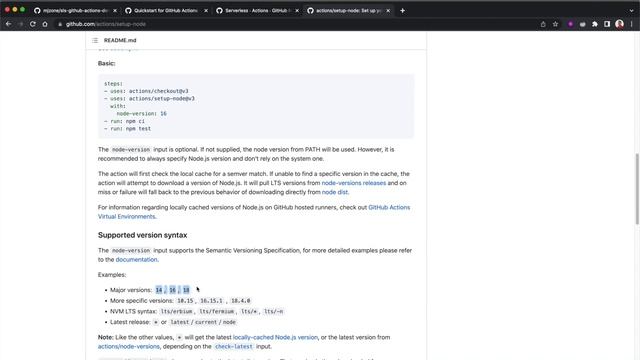Close the sls-github-actions tab
The height and width of the screenshot is (360, 640).
pos(115,11)
